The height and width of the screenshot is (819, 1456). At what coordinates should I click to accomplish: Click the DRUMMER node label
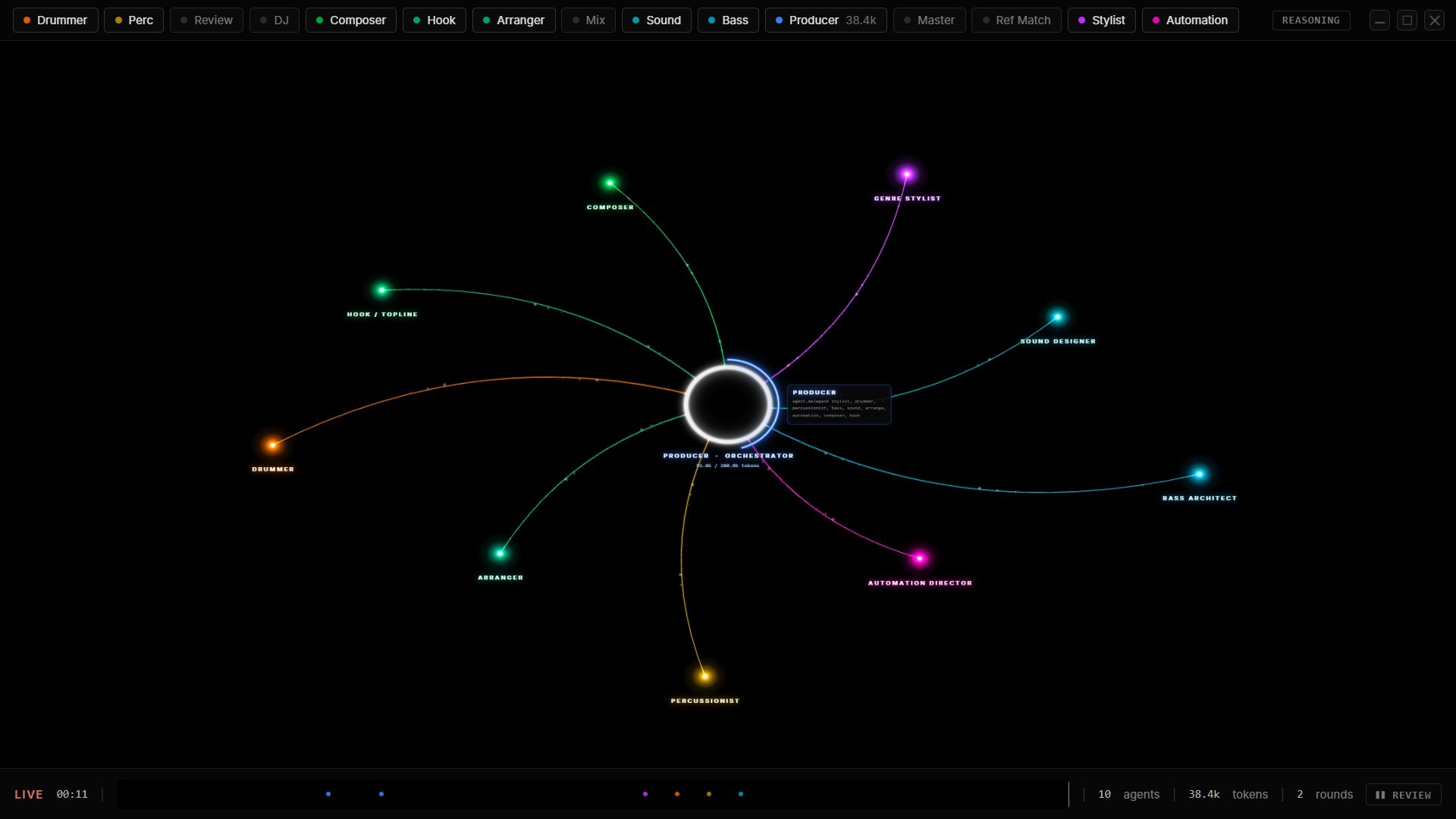(x=273, y=469)
